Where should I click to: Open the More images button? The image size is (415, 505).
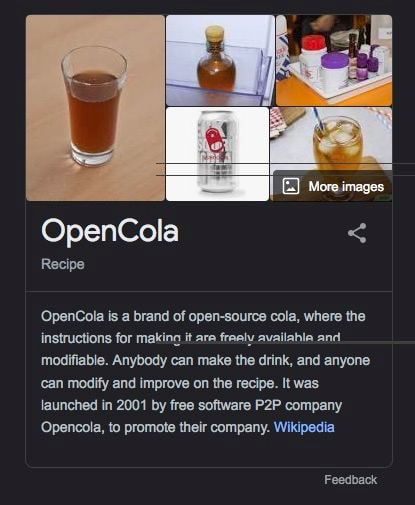333,186
